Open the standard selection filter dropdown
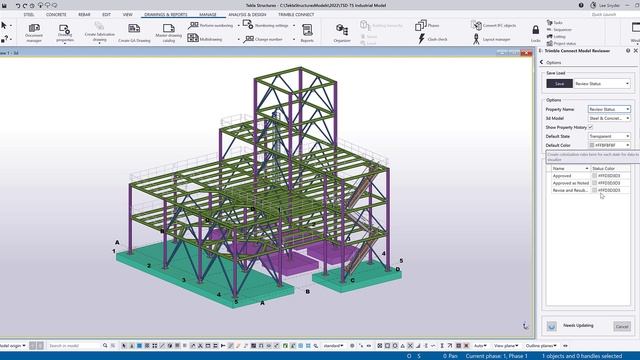Viewport: 640px width, 360px height. point(333,346)
